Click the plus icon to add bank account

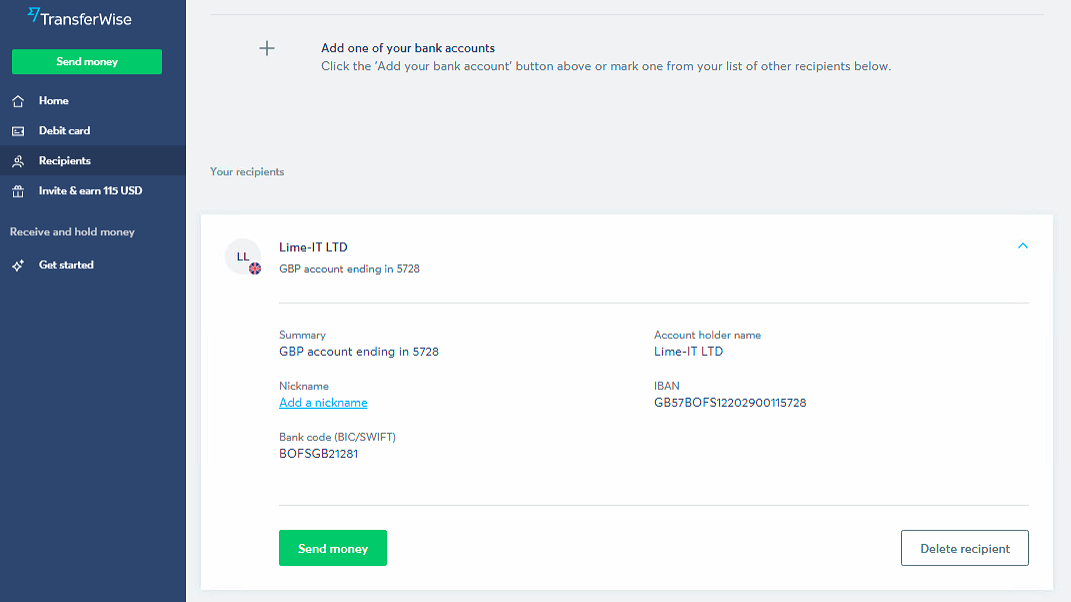[x=267, y=48]
